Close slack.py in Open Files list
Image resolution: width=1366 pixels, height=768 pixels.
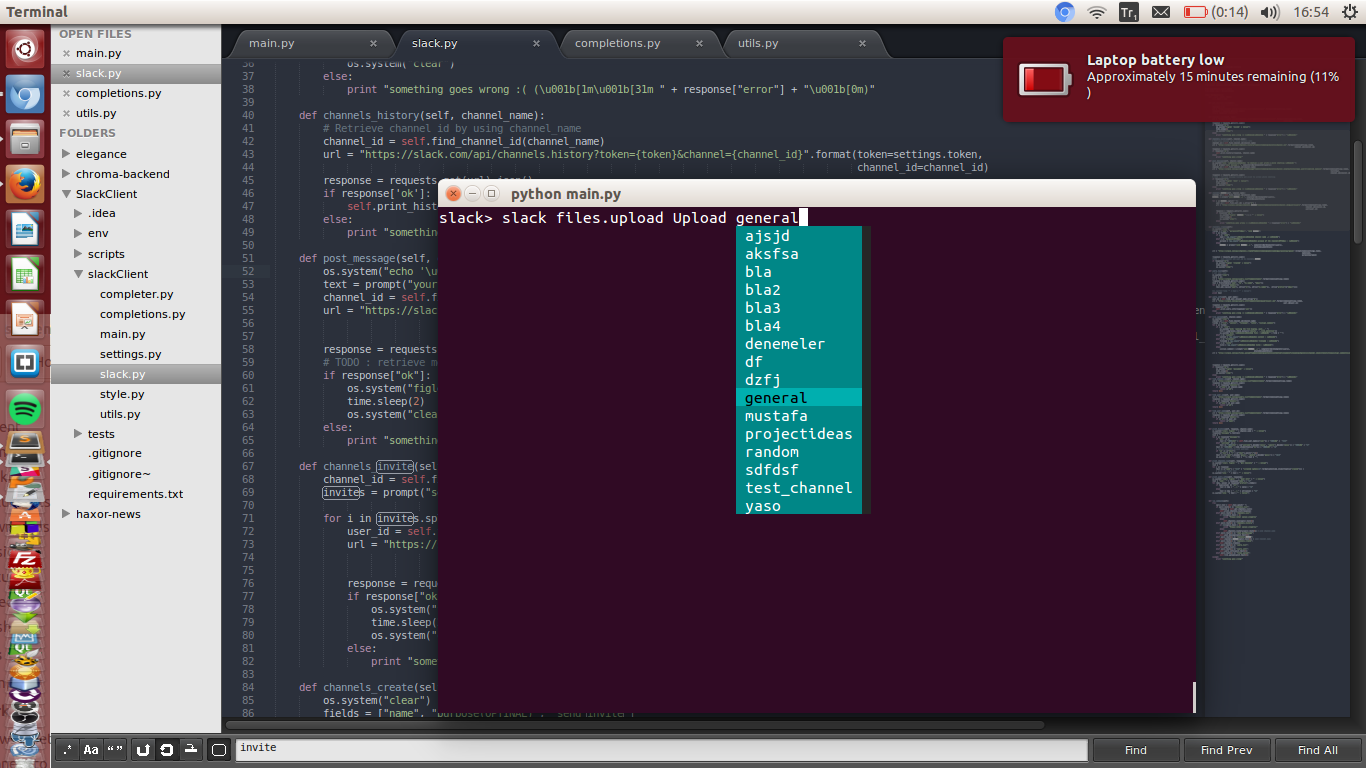66,74
